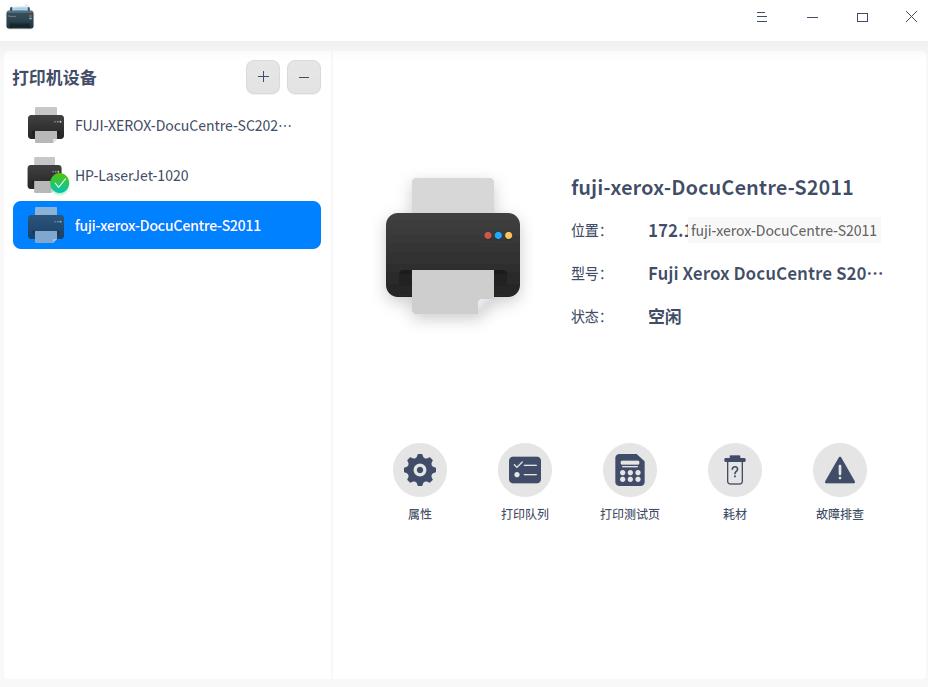Click the 位置 label
The width and height of the screenshot is (928, 687).
pos(588,230)
